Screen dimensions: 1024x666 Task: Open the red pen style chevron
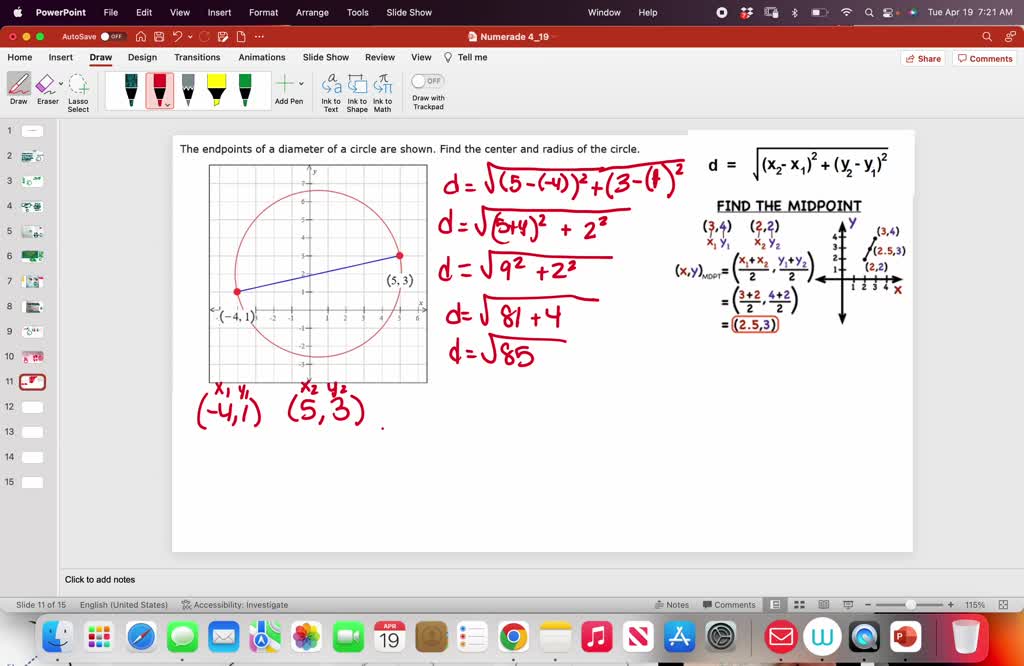point(167,103)
